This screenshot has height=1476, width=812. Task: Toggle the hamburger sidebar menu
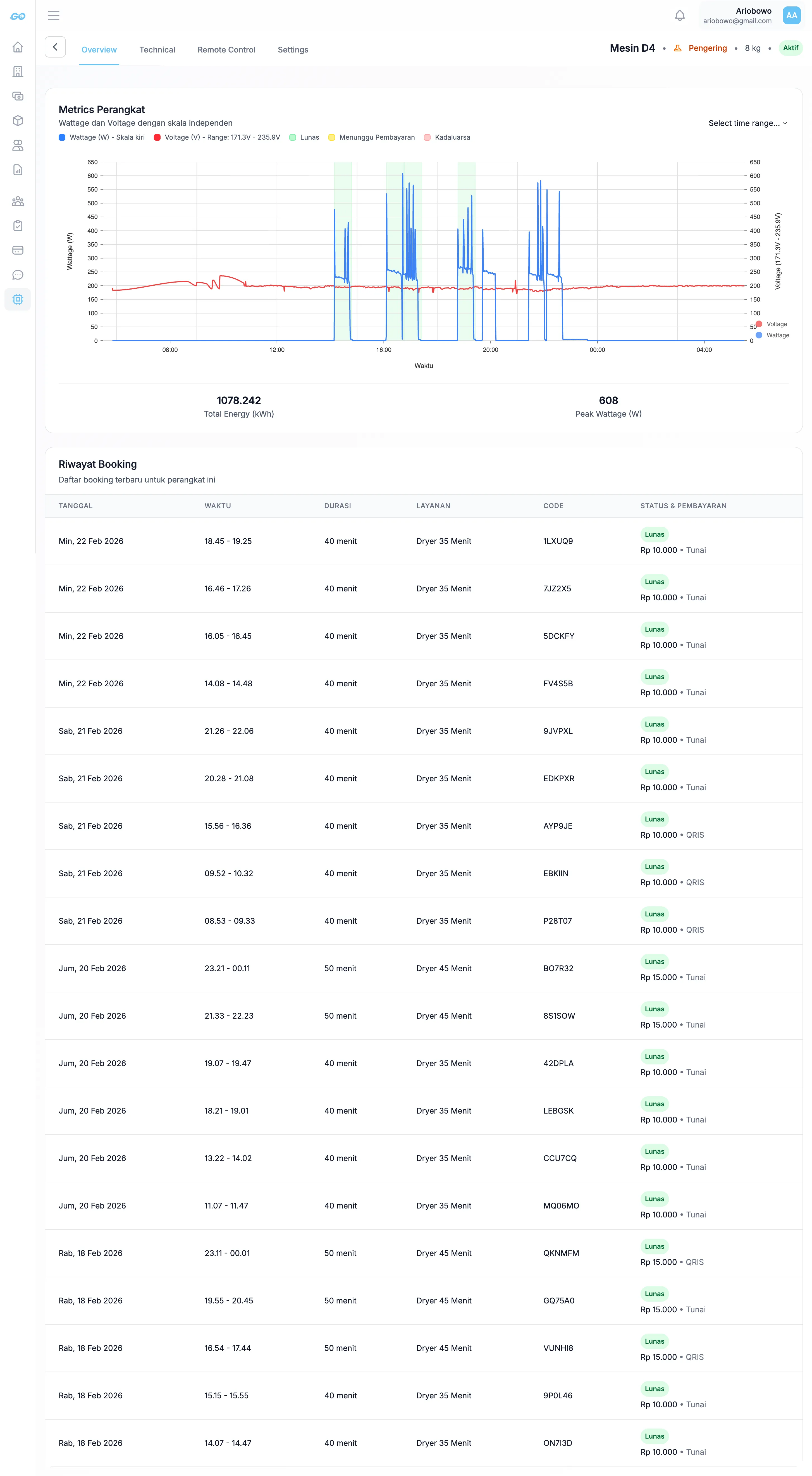53,15
